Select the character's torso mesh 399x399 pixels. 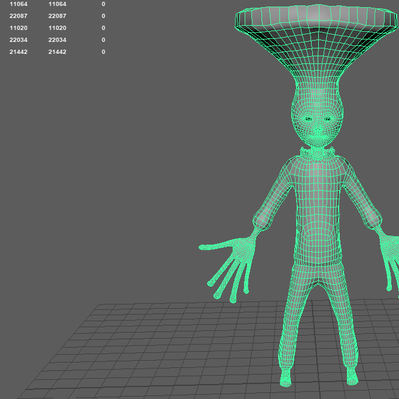(x=317, y=210)
